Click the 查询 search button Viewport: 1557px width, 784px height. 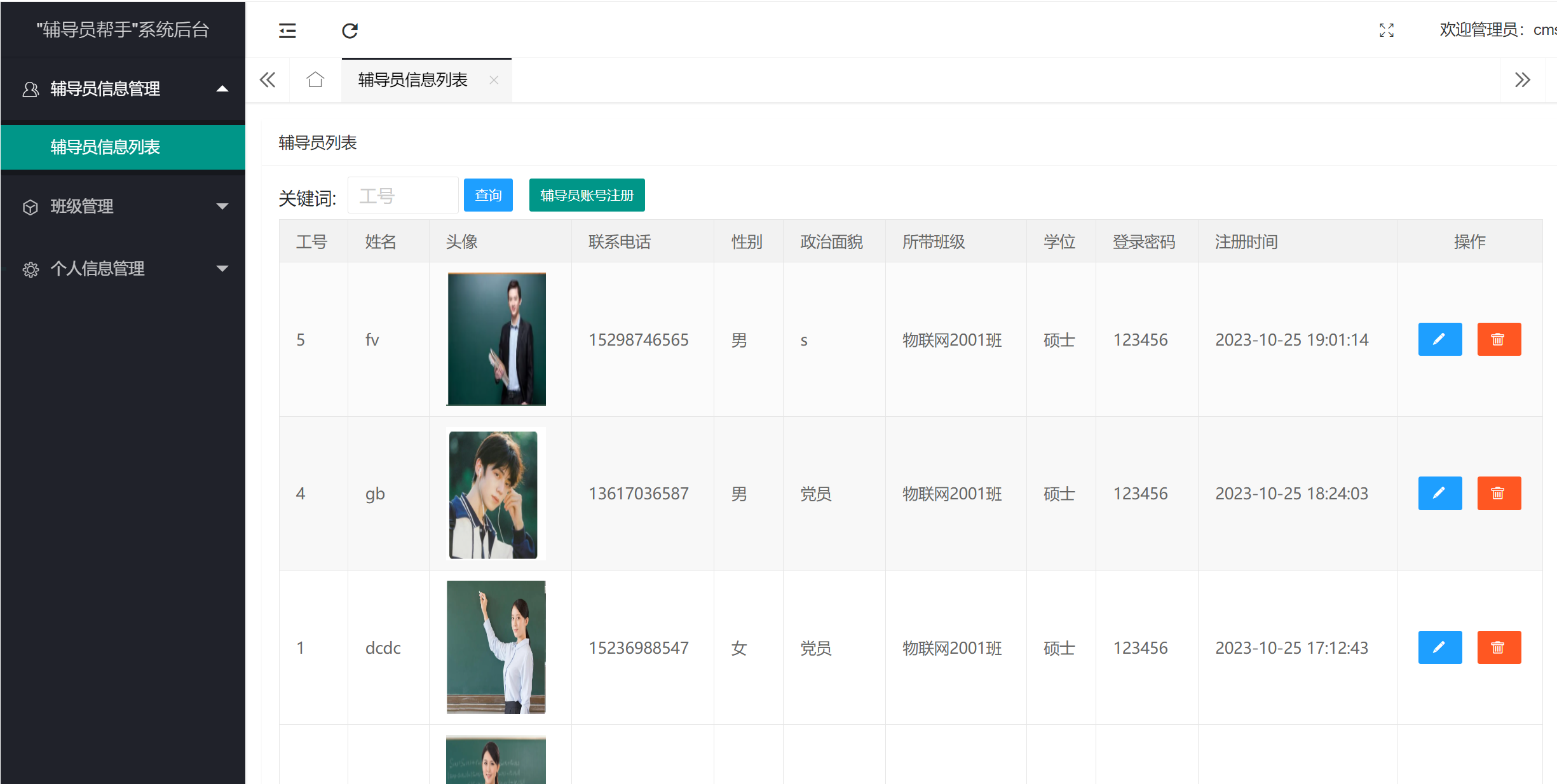(488, 195)
